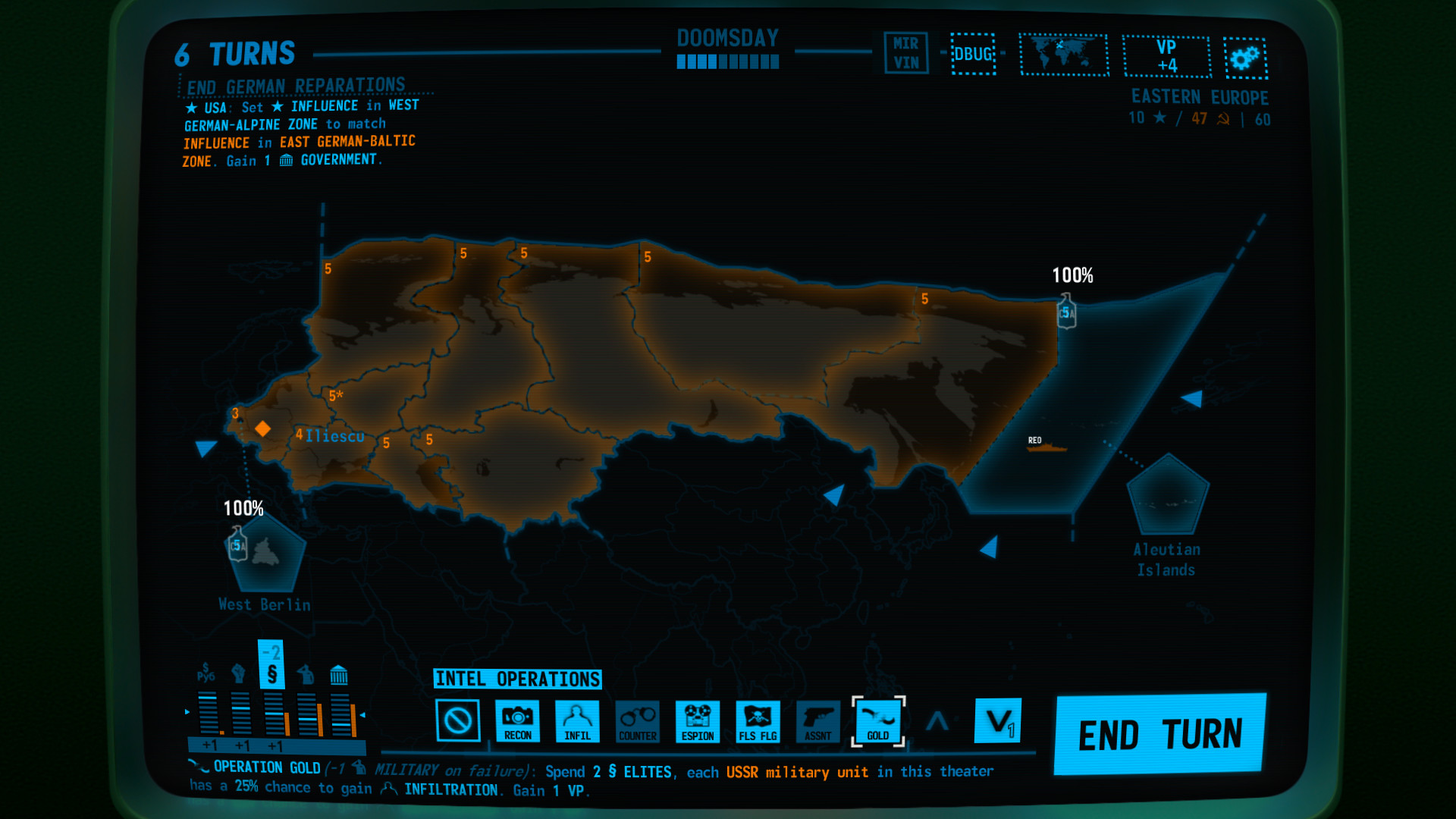Click the V1 version button
This screenshot has height=819, width=1456.
click(x=997, y=721)
